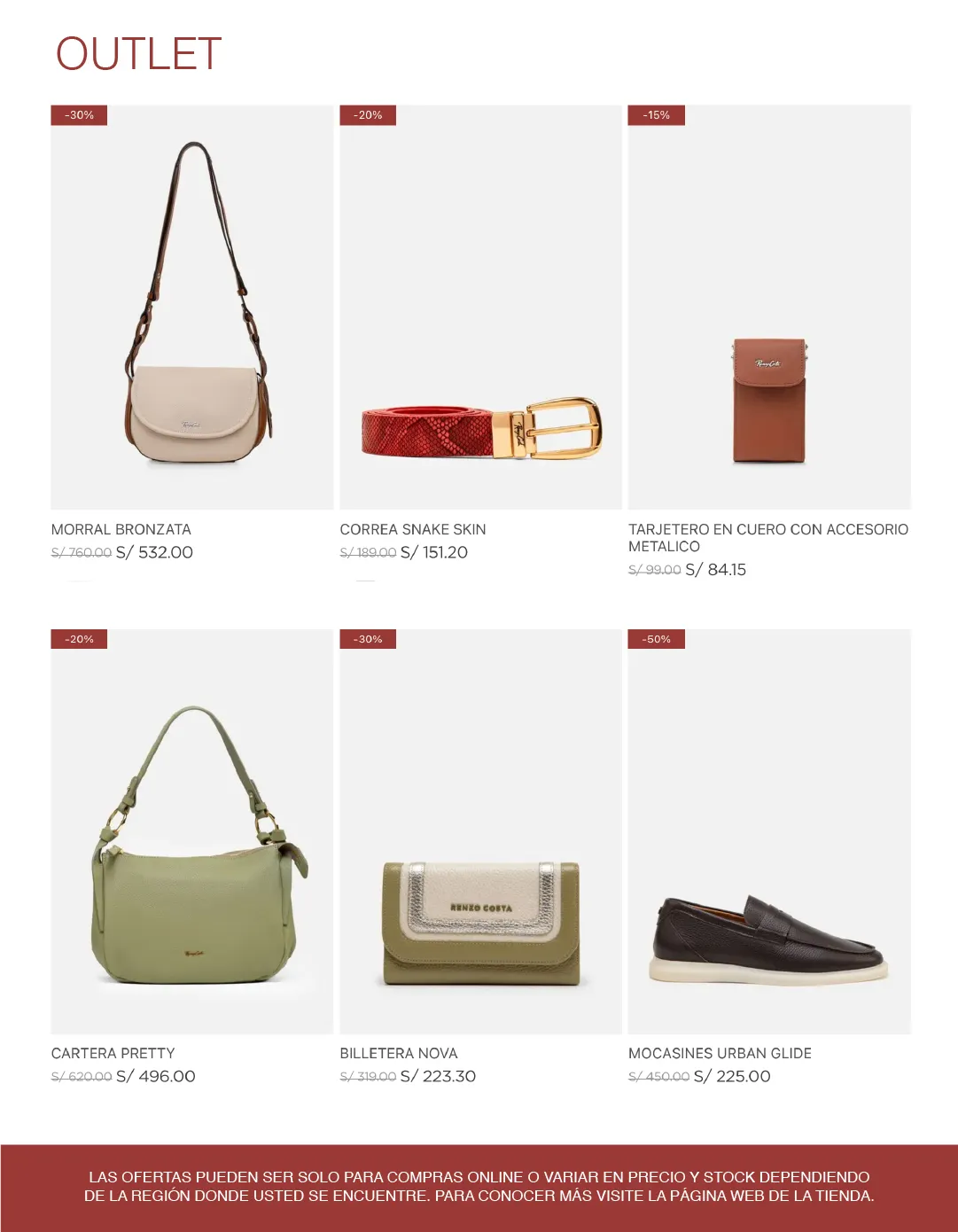Click the S/ 225.00 sale price
The image size is (958, 1232).
(732, 1076)
